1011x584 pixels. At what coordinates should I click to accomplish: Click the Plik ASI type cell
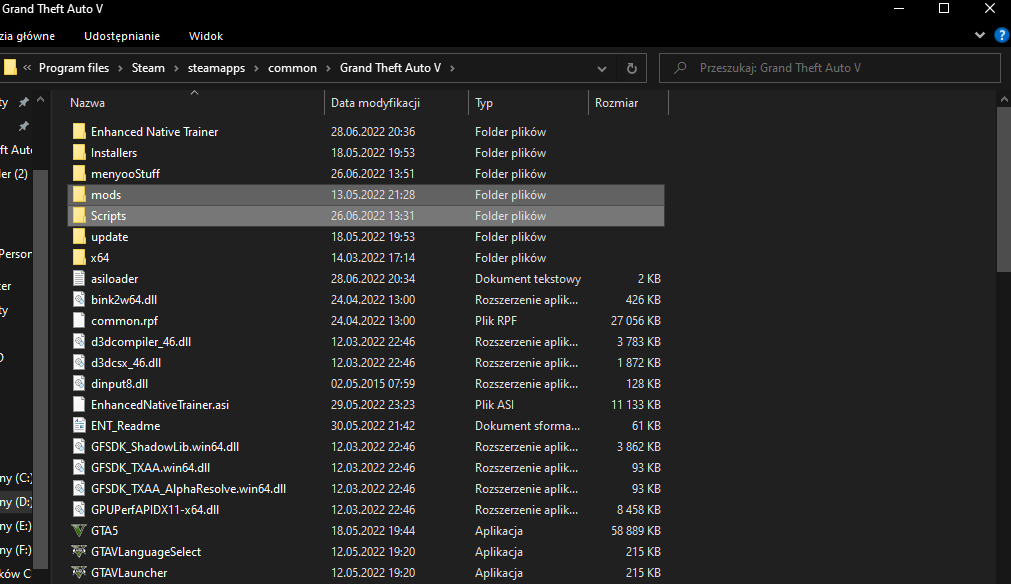(495, 405)
